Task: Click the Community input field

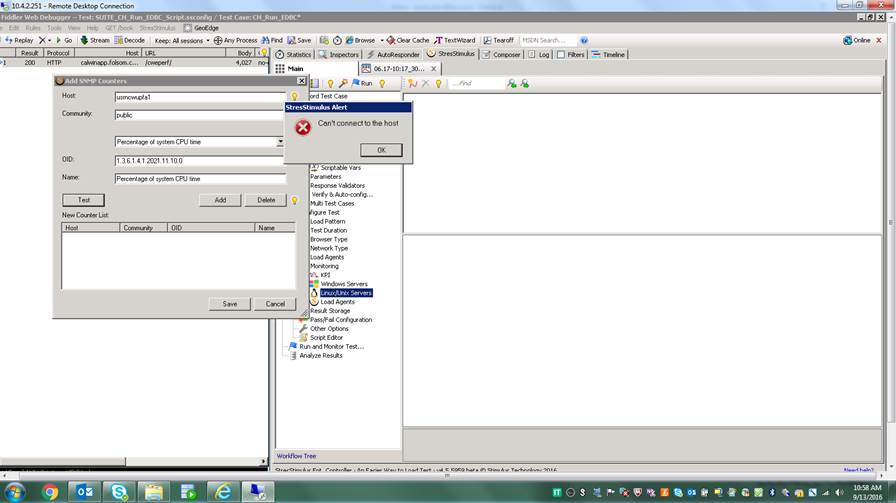Action: point(200,115)
